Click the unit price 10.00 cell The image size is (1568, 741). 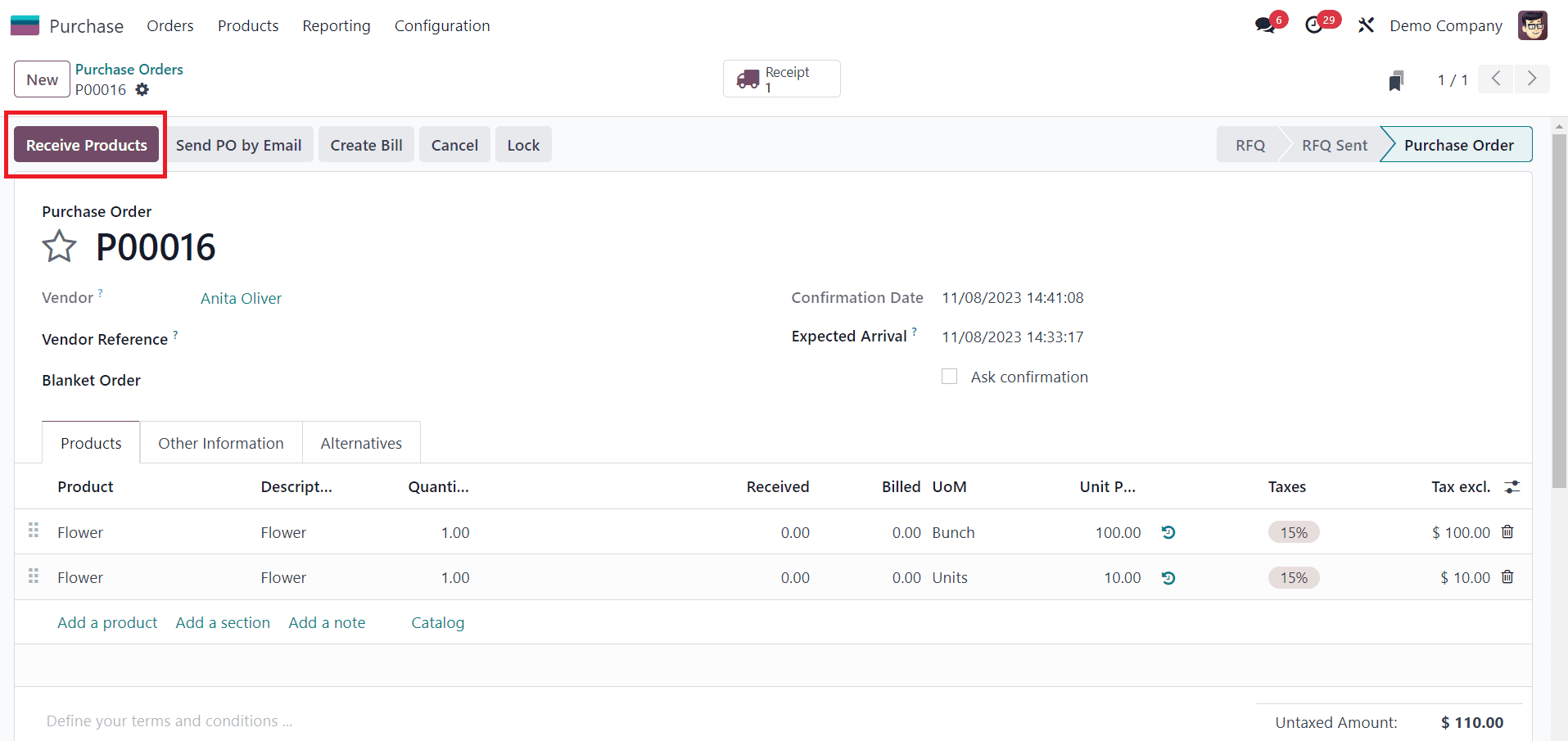(x=1122, y=577)
